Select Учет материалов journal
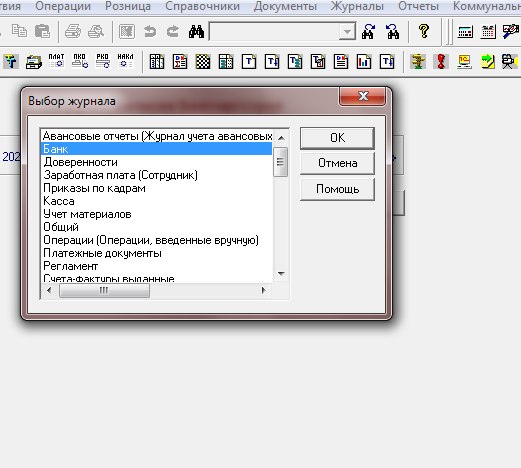The image size is (521, 468). pyautogui.click(x=156, y=214)
